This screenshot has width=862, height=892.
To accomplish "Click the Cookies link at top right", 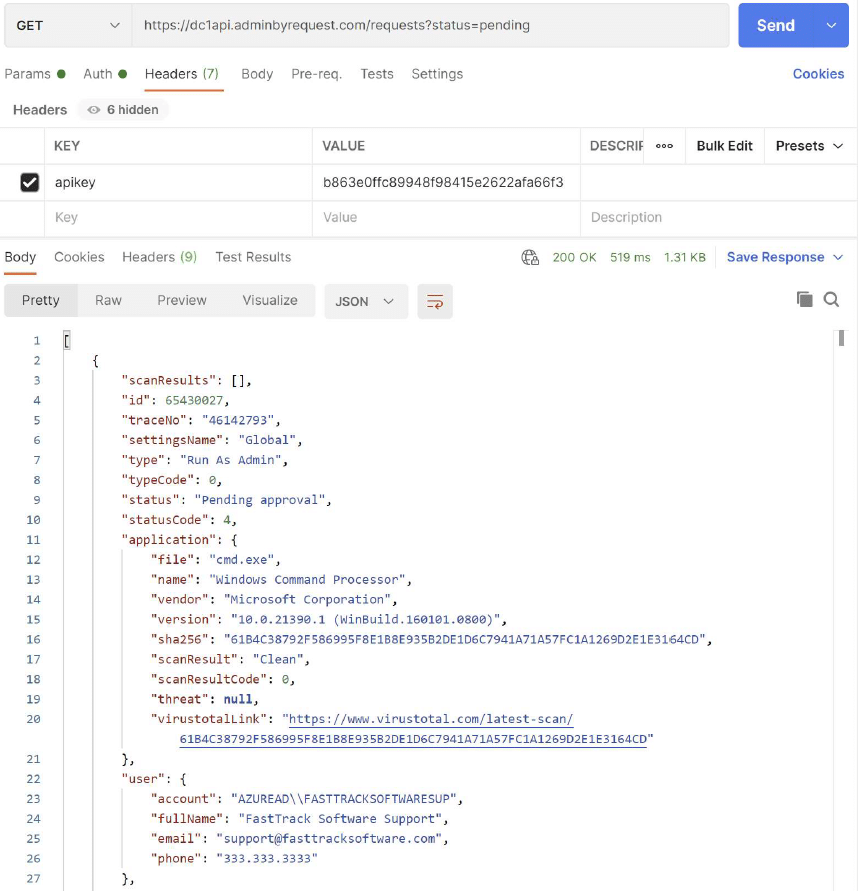I will click(818, 74).
